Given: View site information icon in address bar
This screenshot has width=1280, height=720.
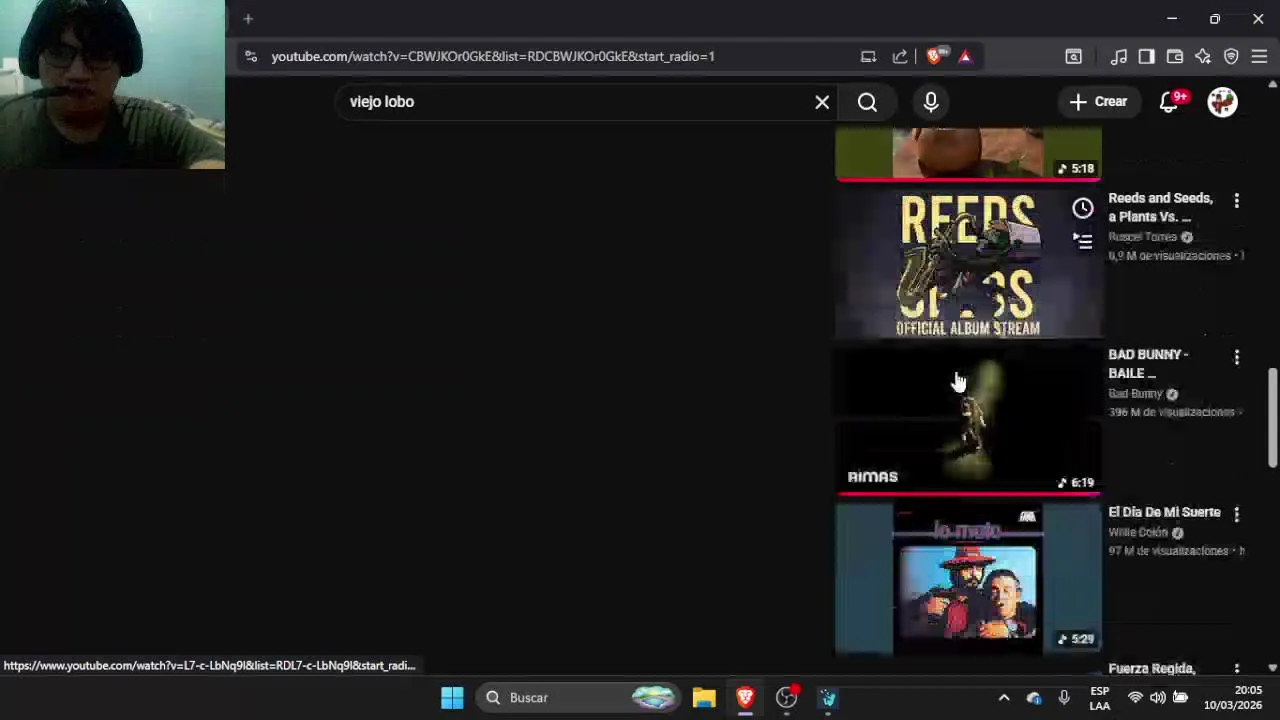Looking at the screenshot, I should 251,57.
